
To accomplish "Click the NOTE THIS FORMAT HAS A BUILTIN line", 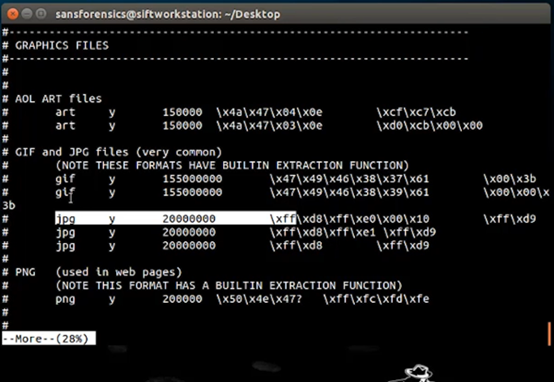I will tap(229, 286).
